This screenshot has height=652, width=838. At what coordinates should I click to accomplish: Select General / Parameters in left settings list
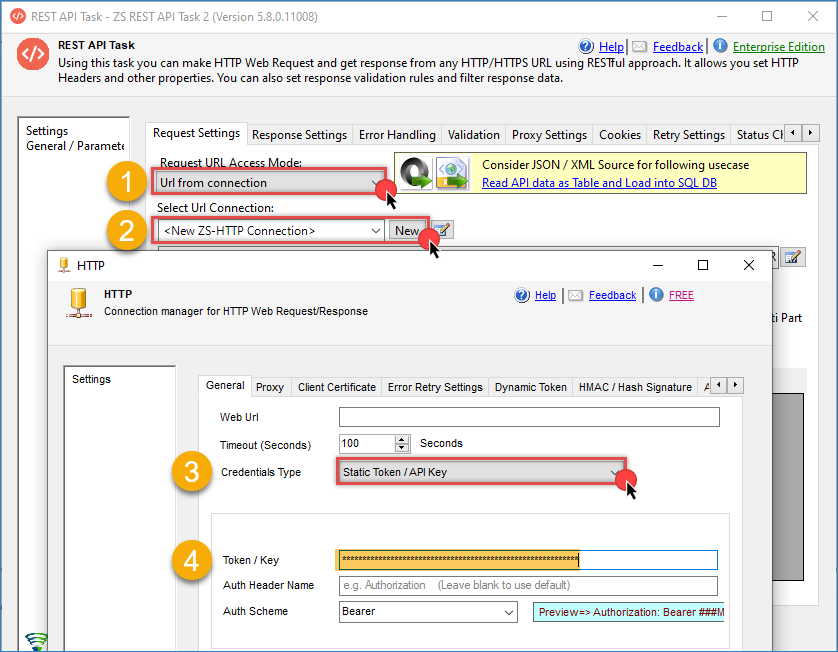75,146
